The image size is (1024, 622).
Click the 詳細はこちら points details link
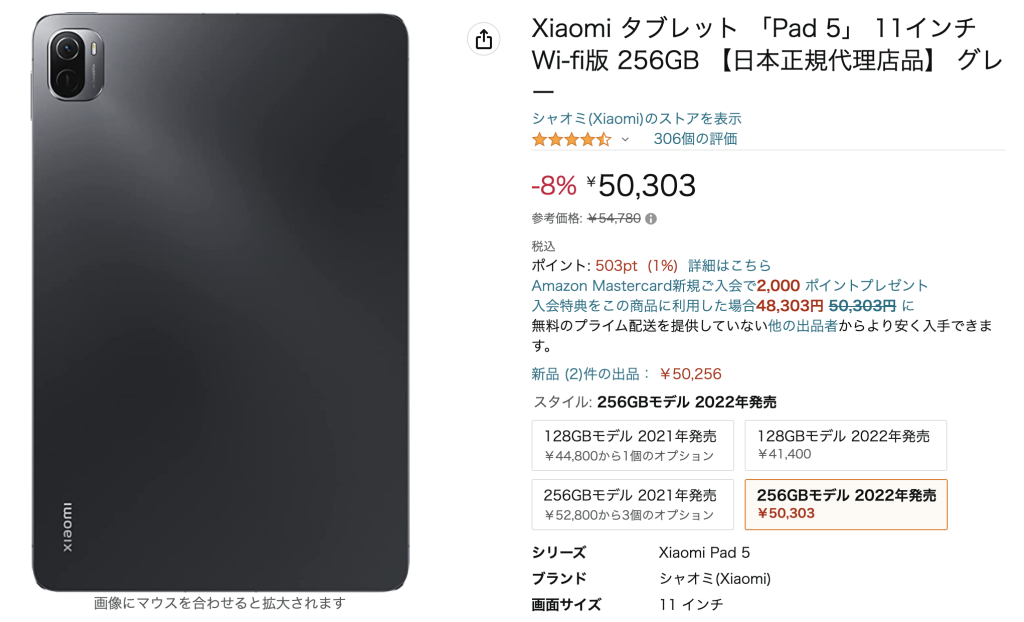[730, 265]
